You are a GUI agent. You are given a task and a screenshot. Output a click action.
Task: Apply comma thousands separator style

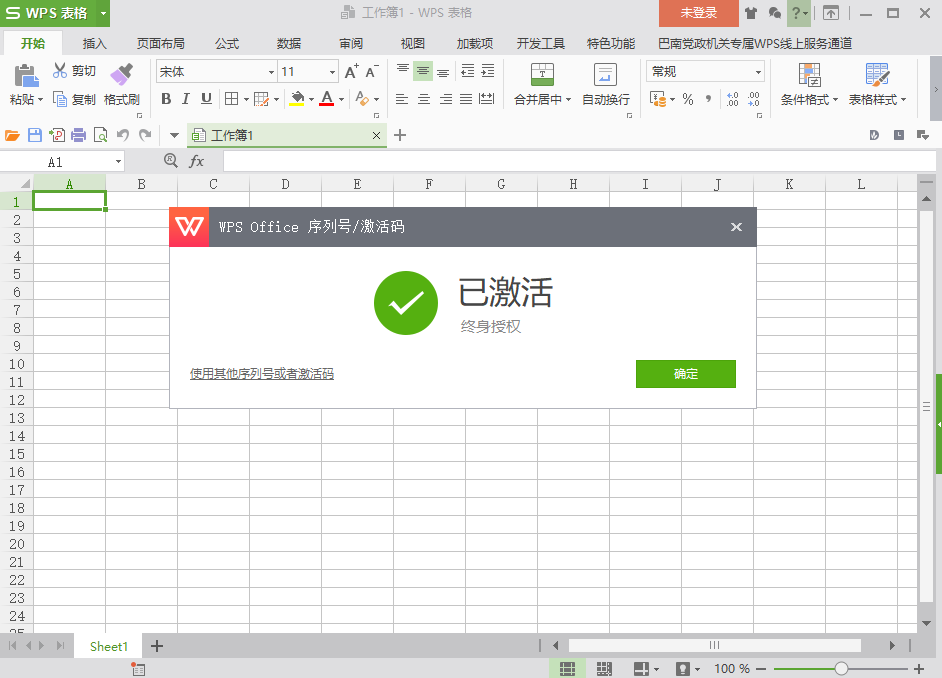click(709, 99)
